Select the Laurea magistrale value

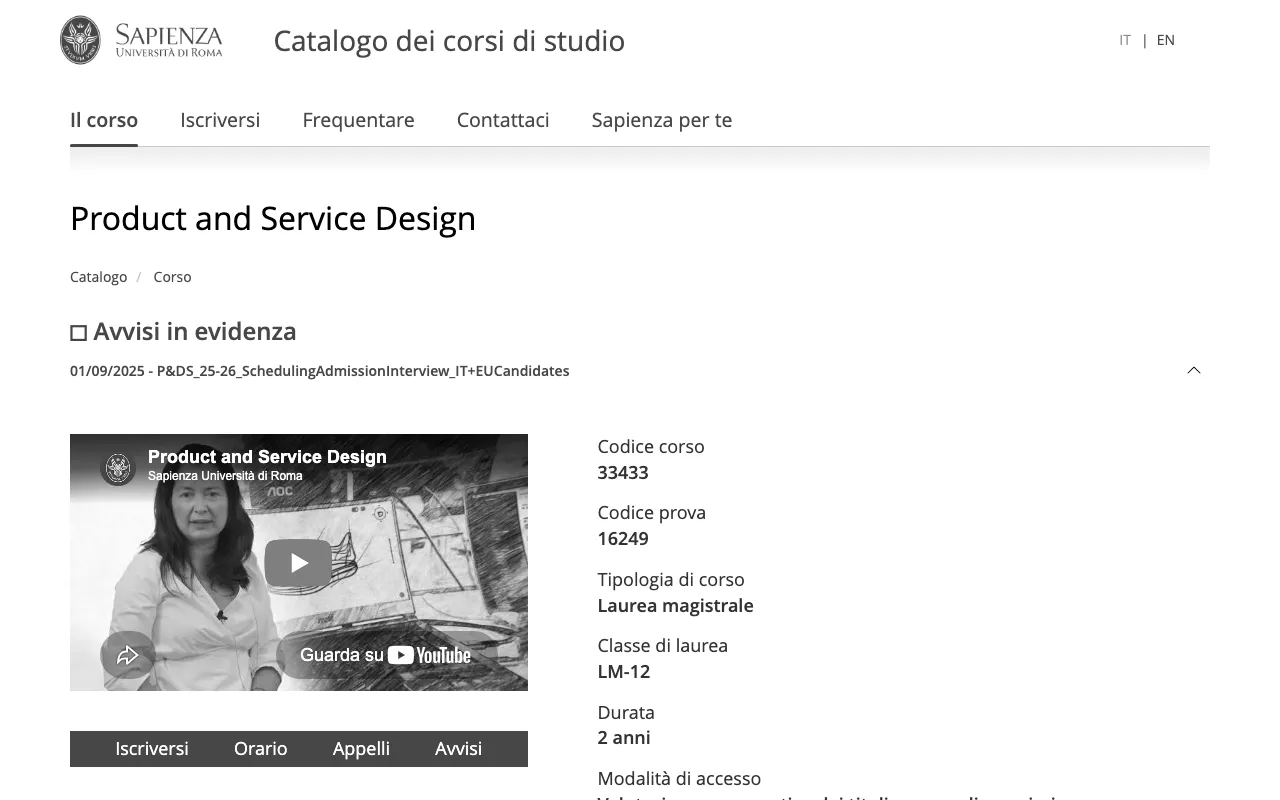[x=675, y=606]
